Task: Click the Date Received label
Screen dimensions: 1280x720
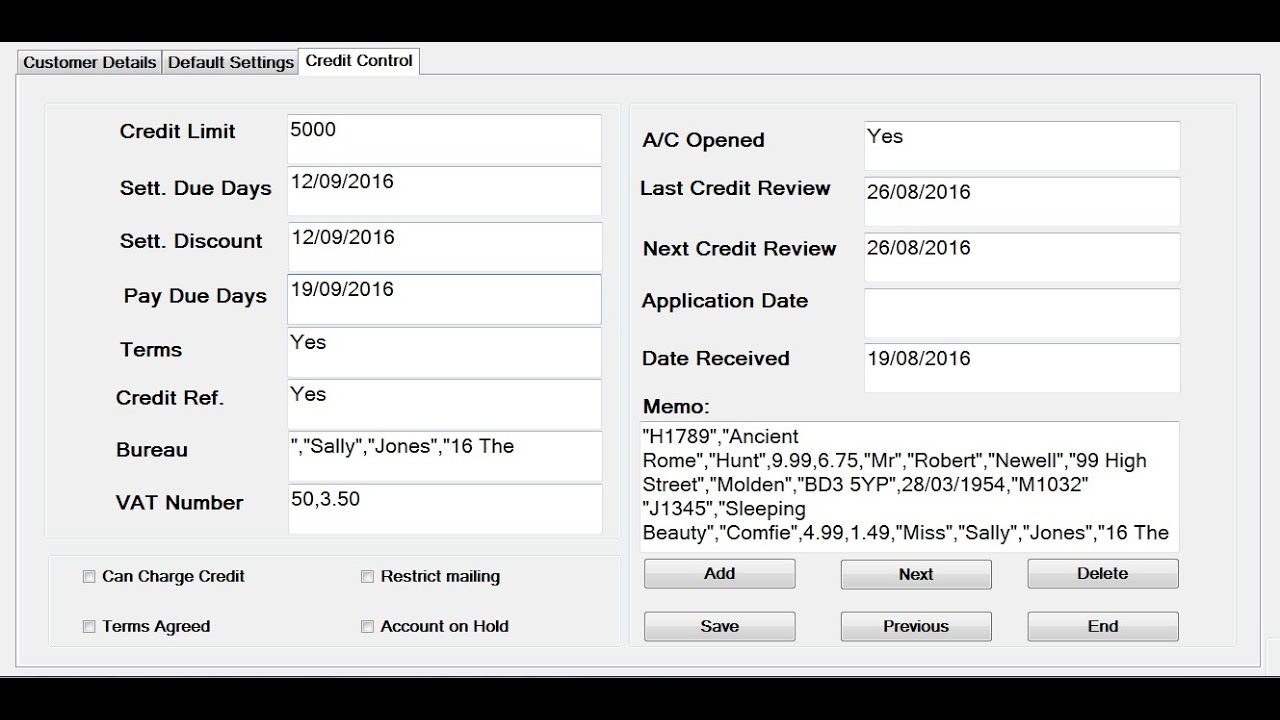Action: 716,358
